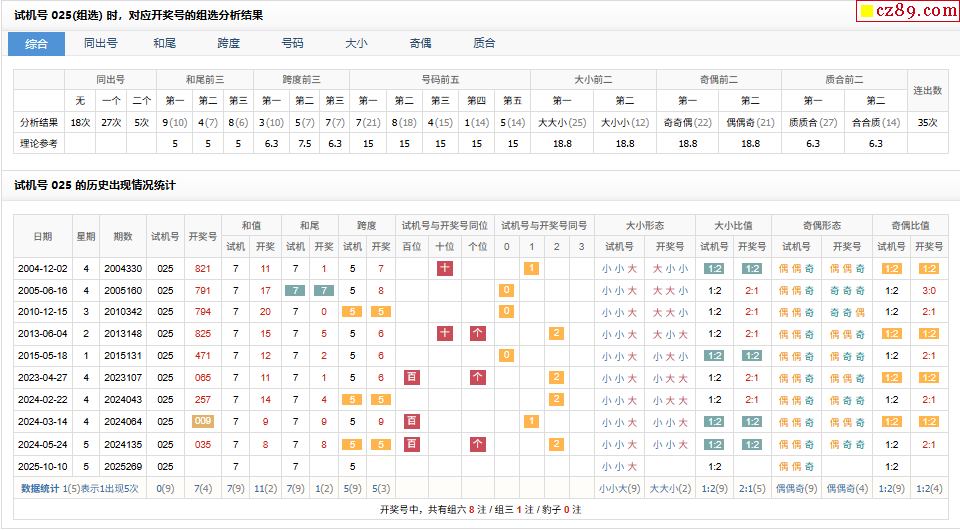This screenshot has height=530, width=960.
Task: Open the cz89.com logo in the corner
Action: (x=909, y=12)
